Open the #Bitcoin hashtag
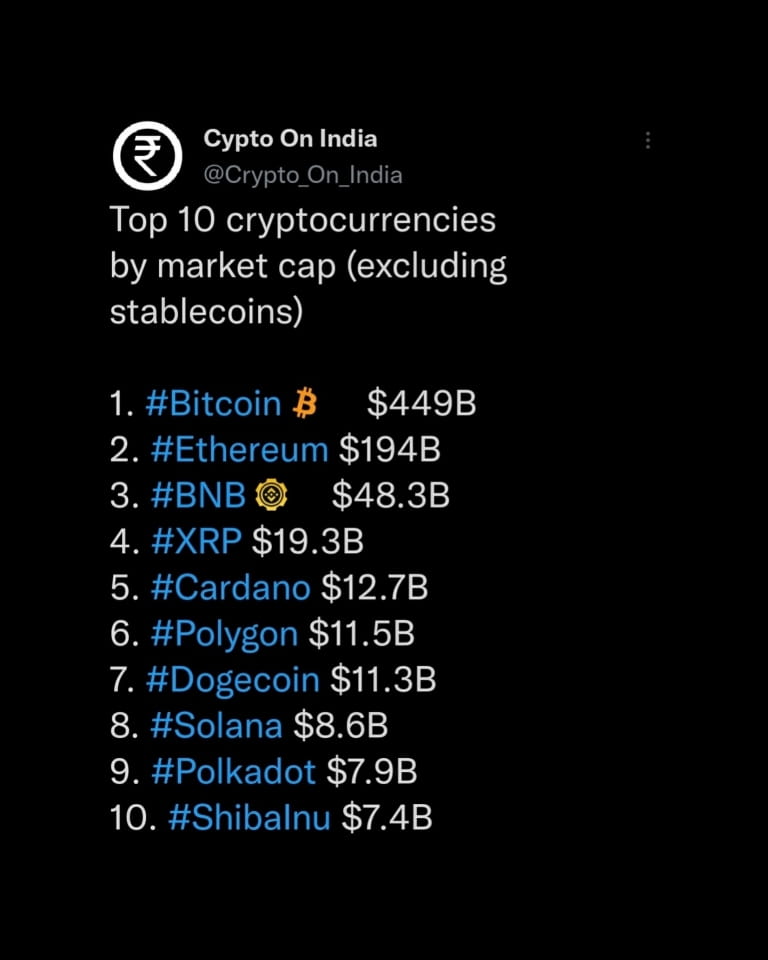 click(x=212, y=403)
